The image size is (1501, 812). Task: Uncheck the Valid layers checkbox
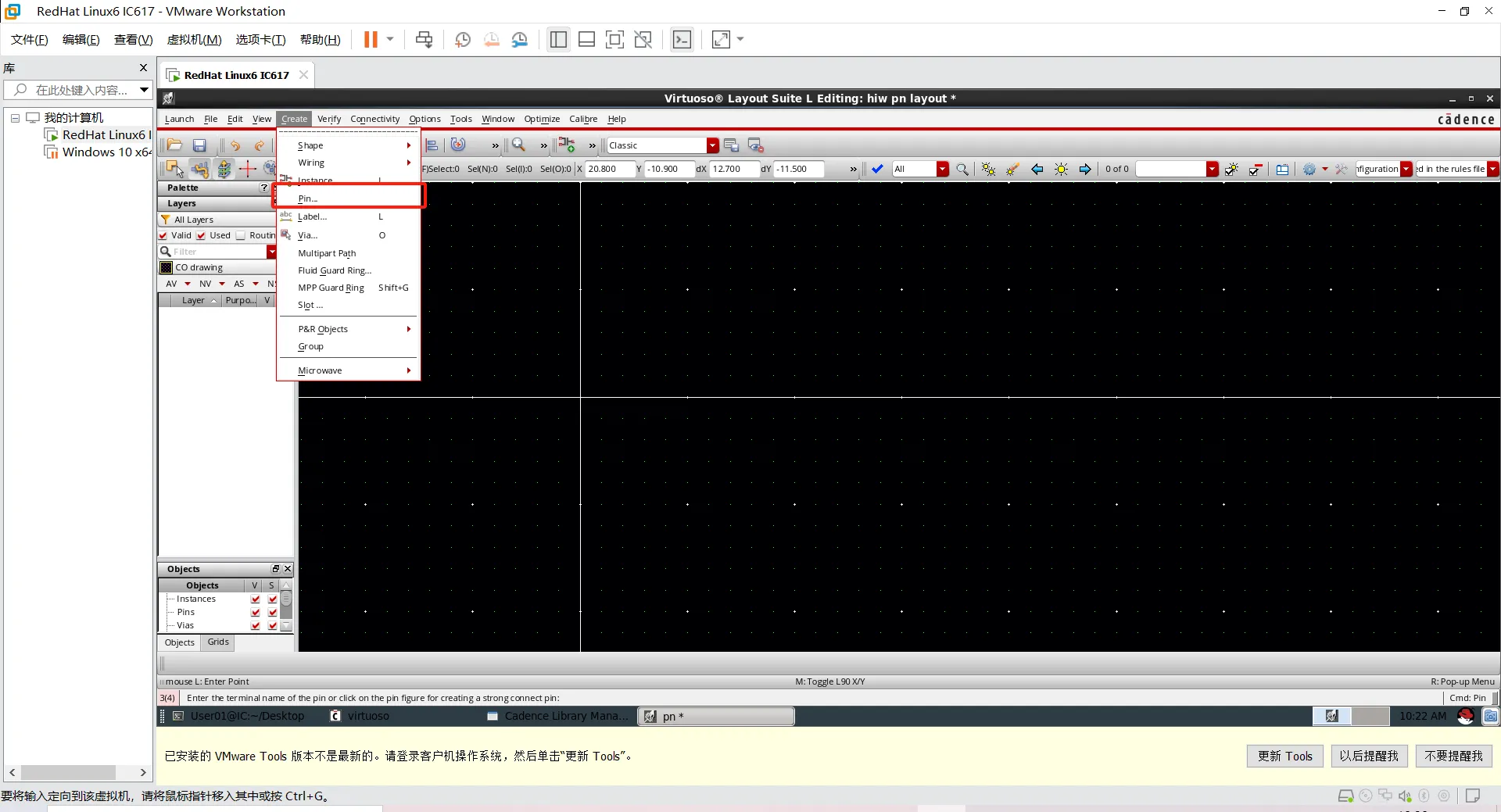point(163,236)
